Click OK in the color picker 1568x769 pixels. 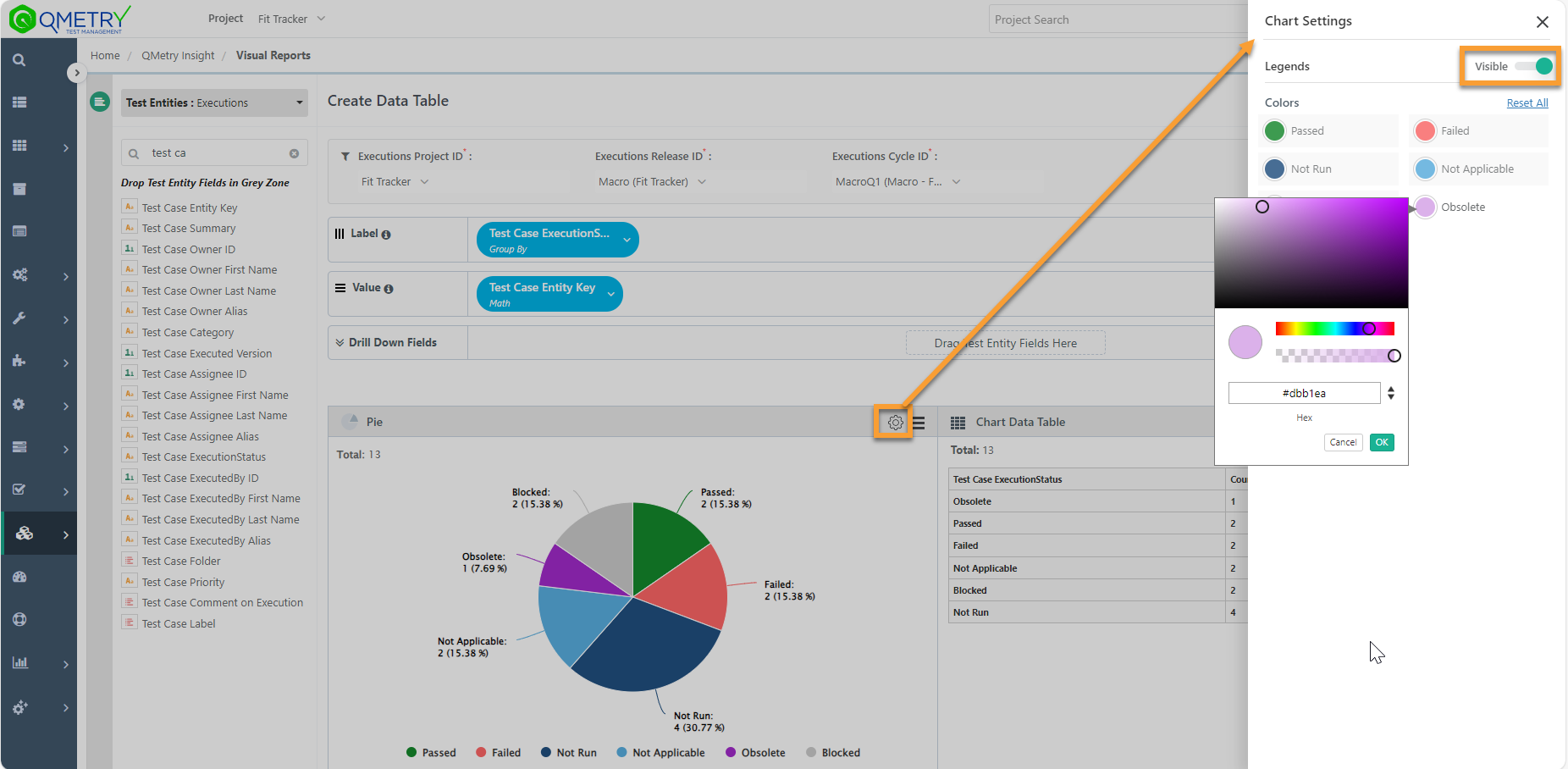[1381, 442]
